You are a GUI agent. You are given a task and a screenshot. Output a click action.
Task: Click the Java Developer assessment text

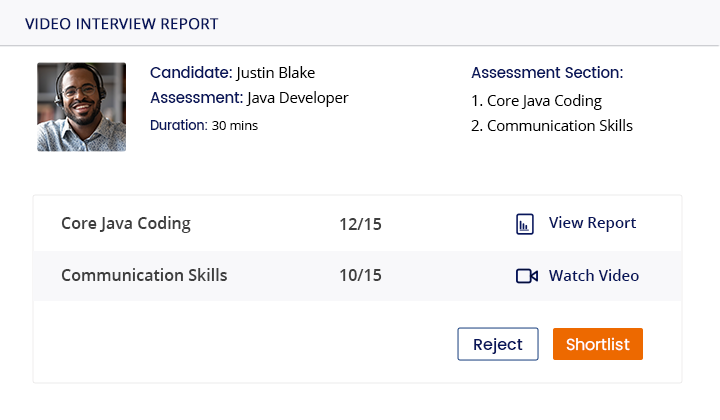point(298,98)
